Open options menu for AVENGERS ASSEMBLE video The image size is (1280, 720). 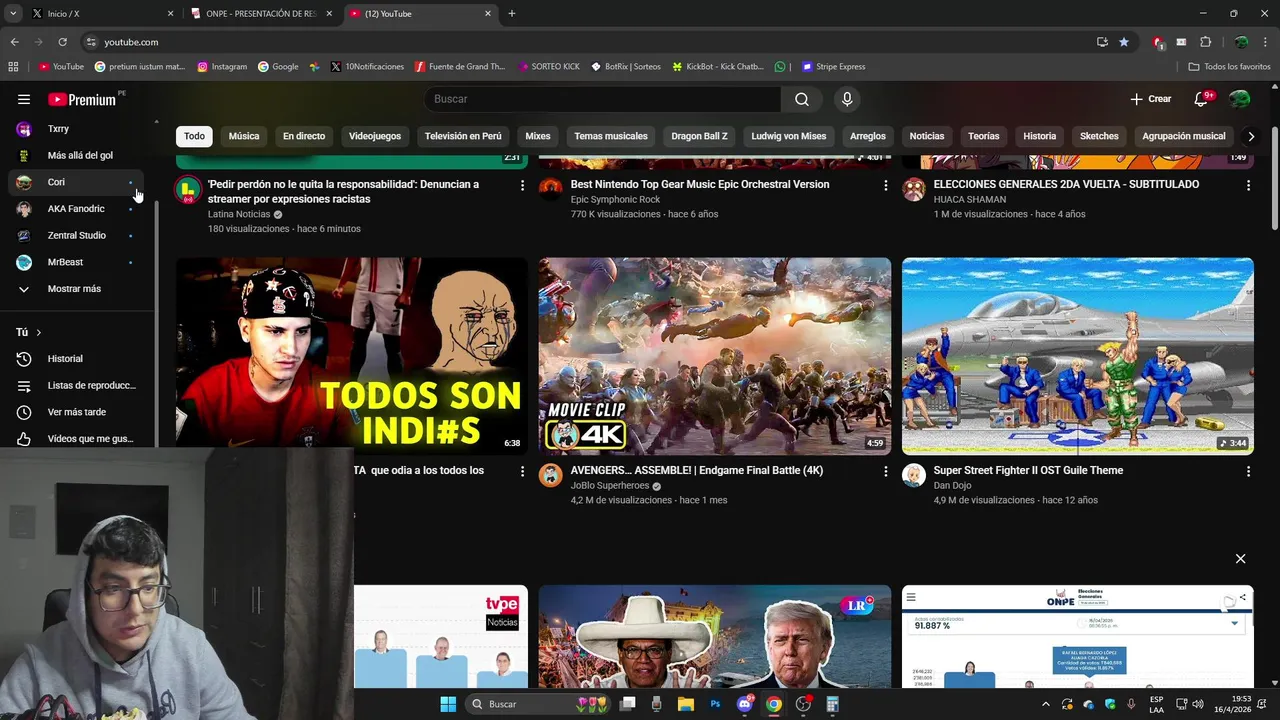pyautogui.click(x=885, y=471)
